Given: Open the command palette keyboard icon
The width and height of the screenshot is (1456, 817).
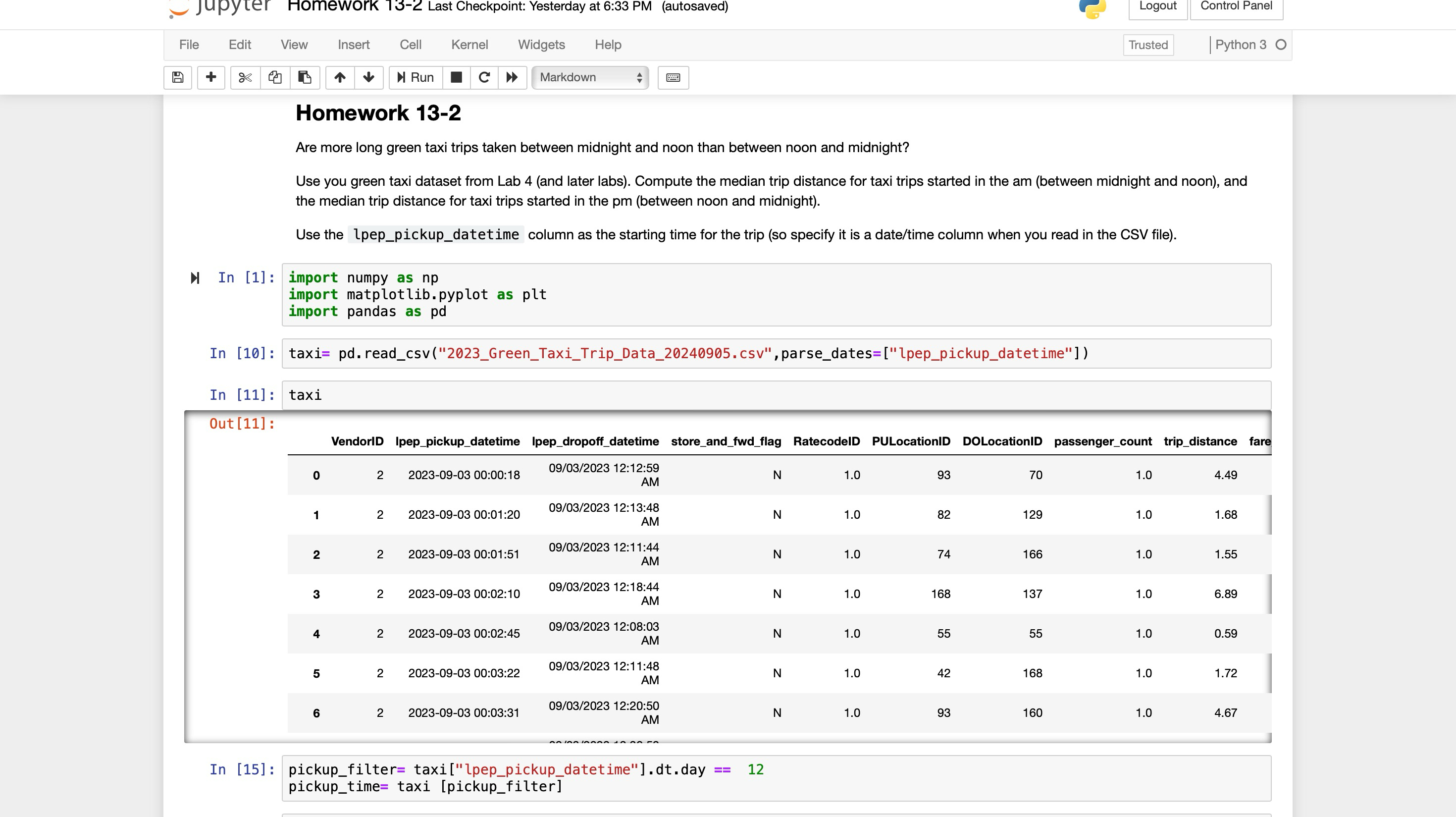Looking at the screenshot, I should click(673, 77).
